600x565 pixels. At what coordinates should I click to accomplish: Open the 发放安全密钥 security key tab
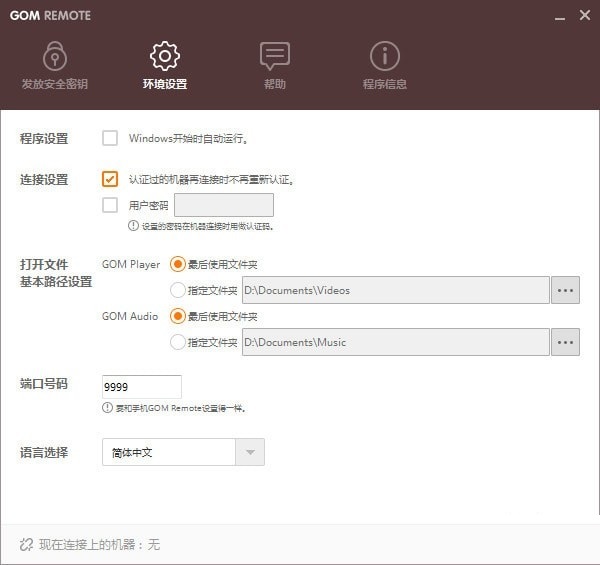(55, 66)
